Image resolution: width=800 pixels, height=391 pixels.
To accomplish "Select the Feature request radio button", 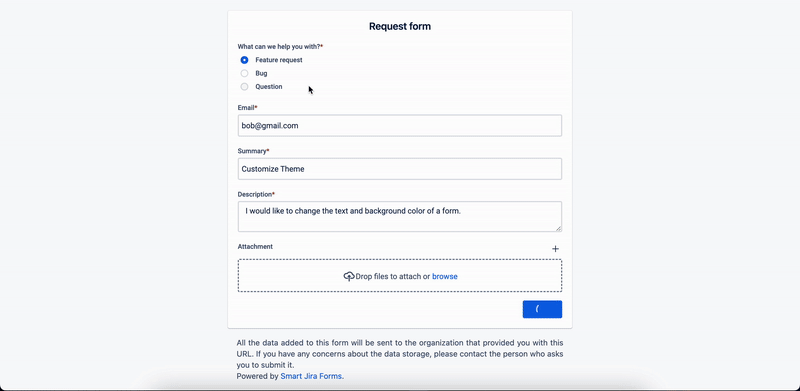I will click(244, 60).
